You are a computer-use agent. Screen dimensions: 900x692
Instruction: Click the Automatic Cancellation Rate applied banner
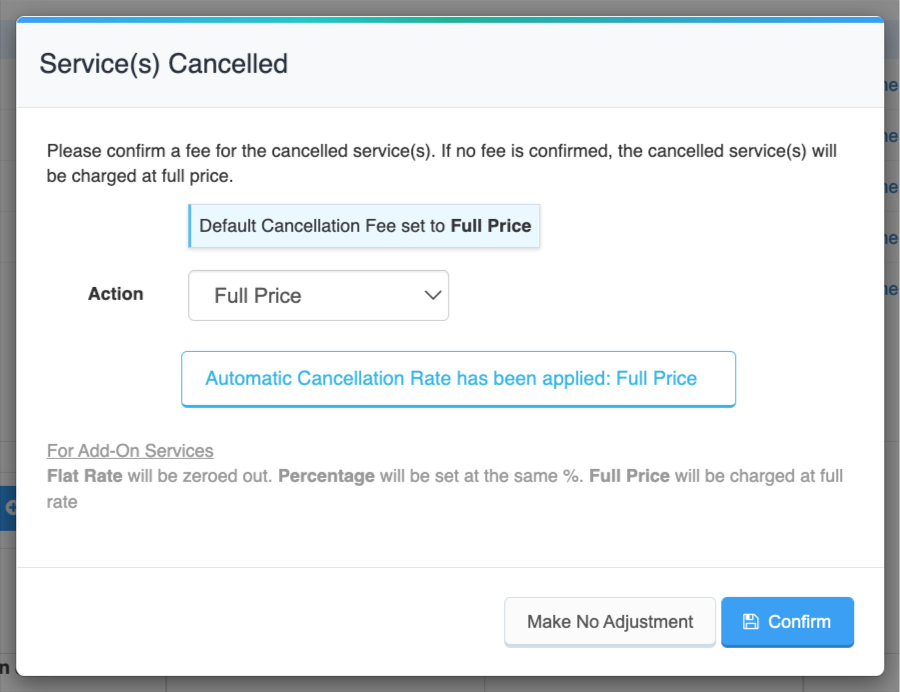[458, 379]
